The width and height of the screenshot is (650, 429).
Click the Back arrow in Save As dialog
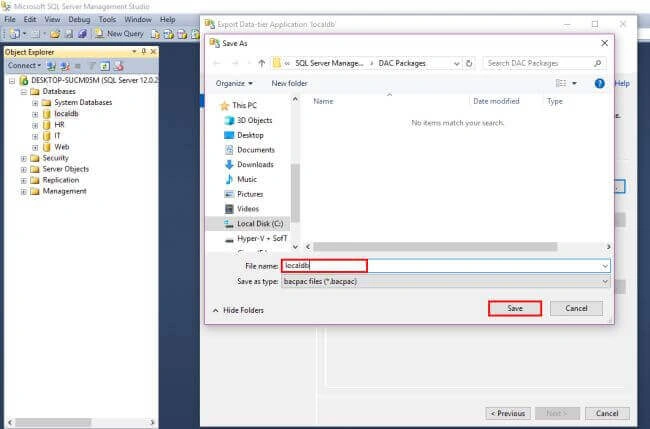(x=216, y=63)
